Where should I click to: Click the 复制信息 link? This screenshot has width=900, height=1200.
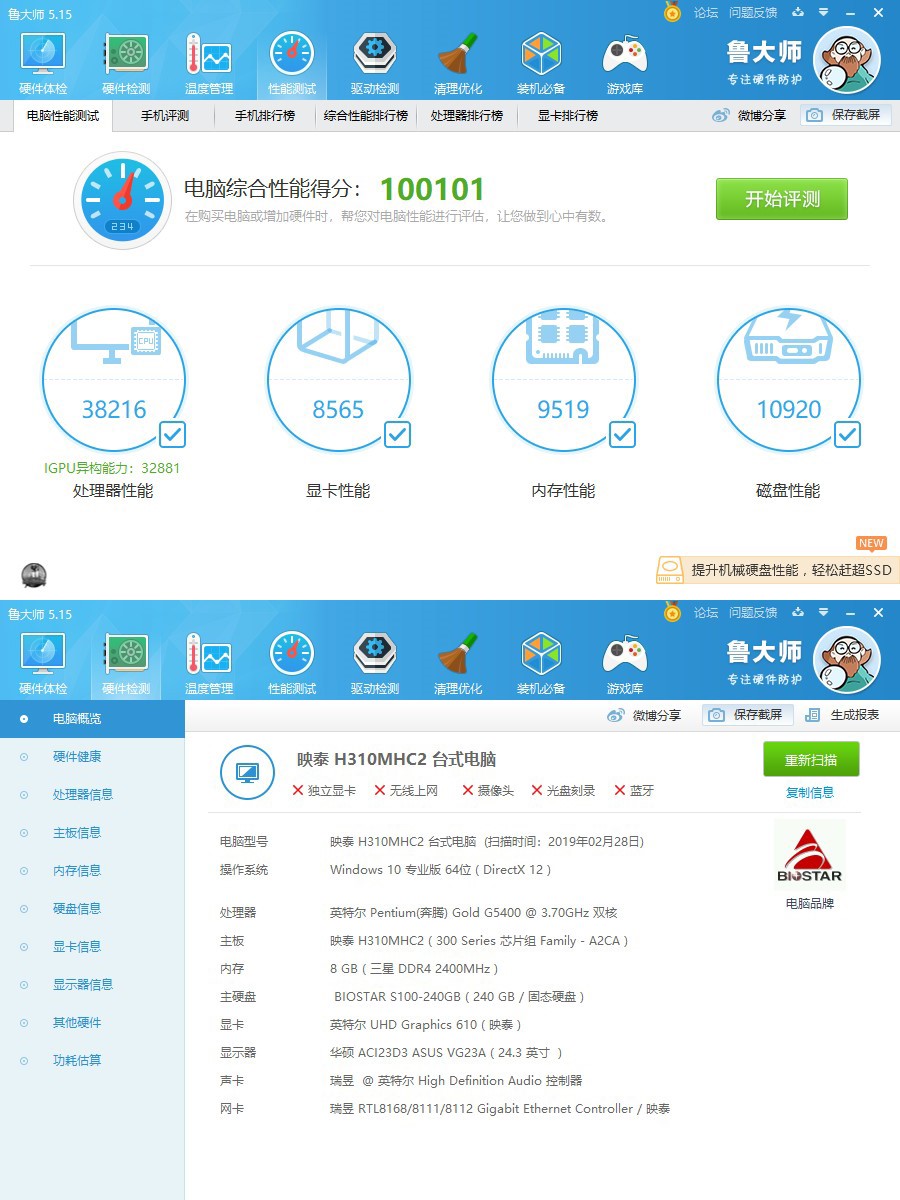coord(810,793)
